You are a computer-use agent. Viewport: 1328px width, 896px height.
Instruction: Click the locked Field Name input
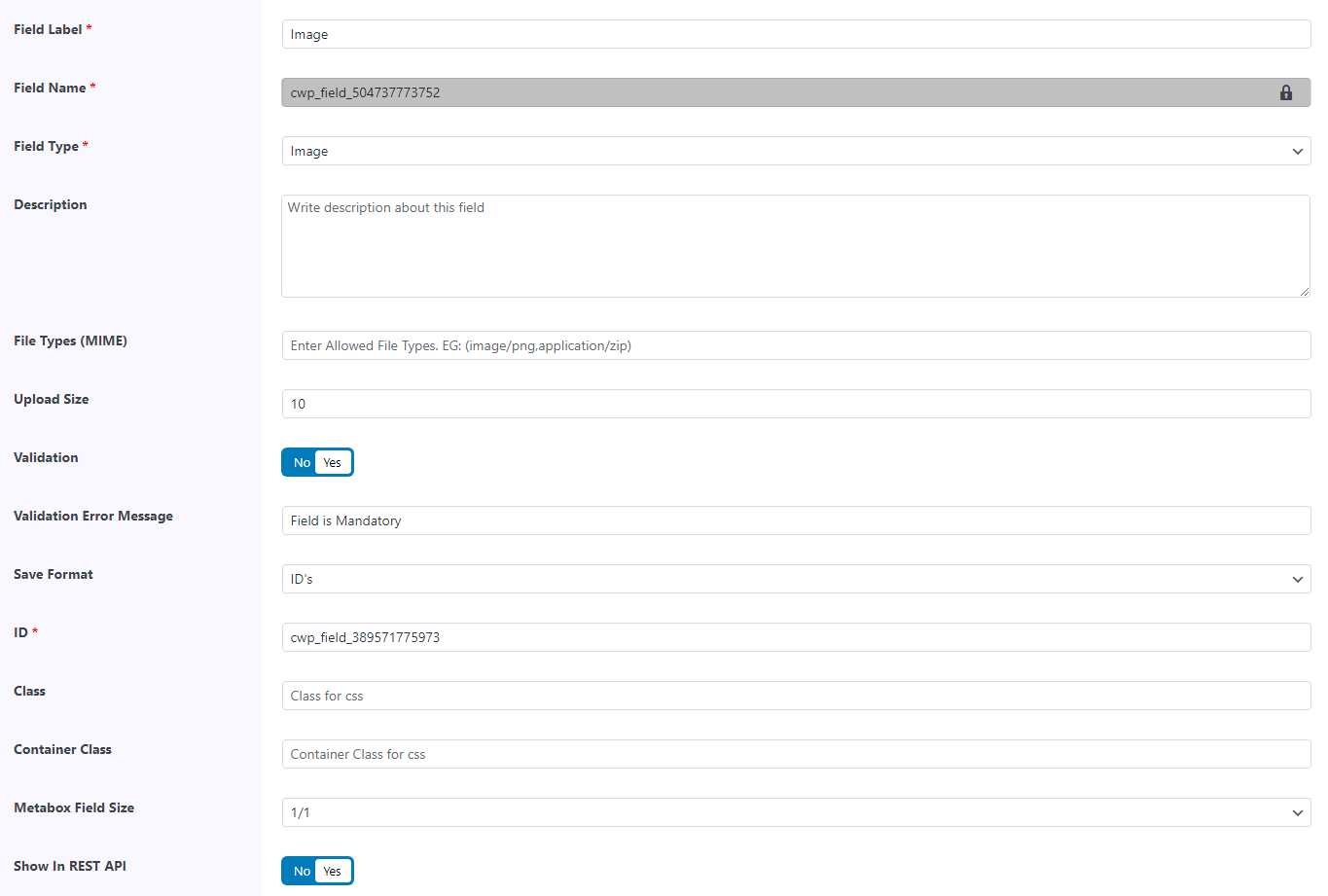(796, 92)
